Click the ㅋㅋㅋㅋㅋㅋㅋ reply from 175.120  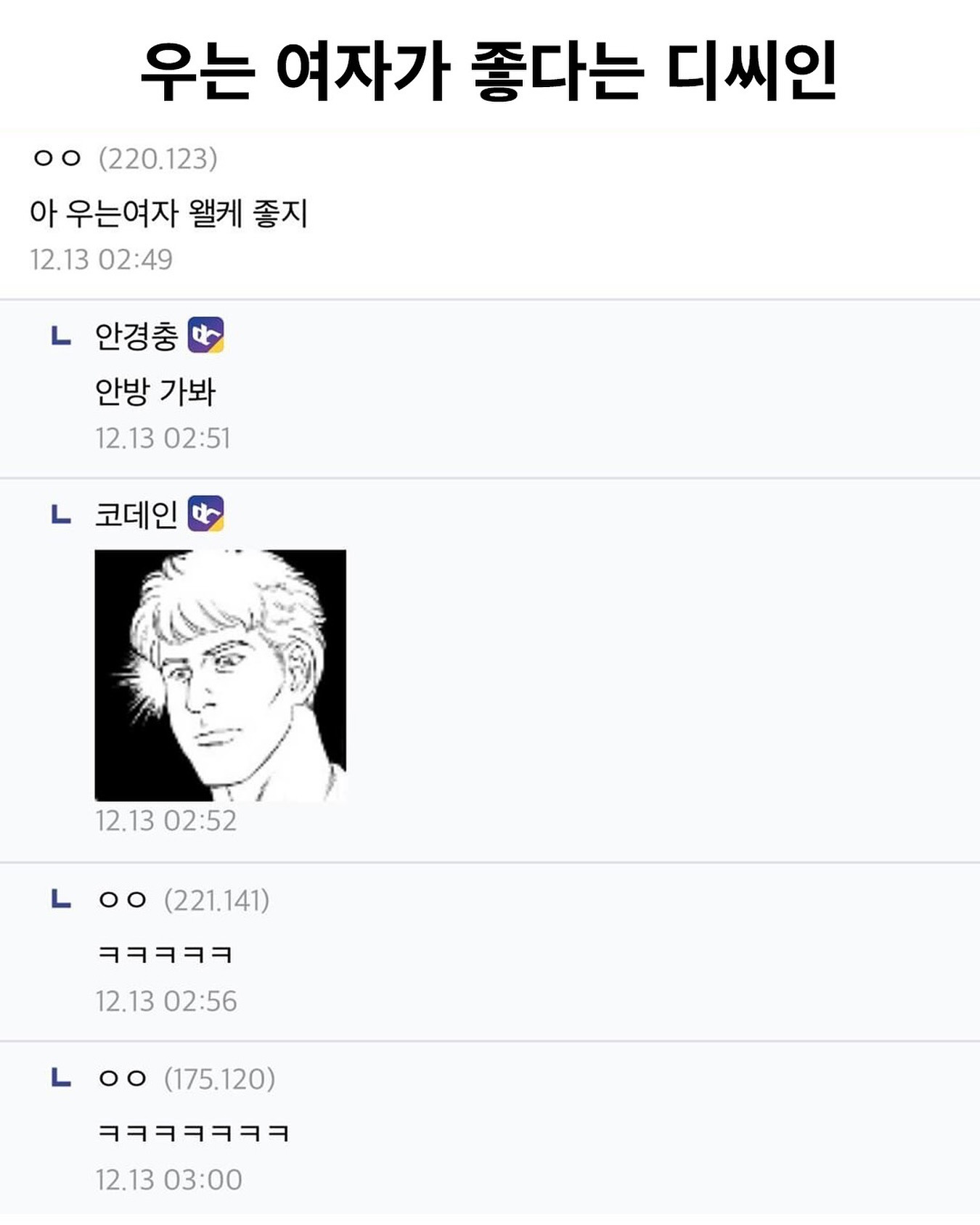coord(193,1132)
